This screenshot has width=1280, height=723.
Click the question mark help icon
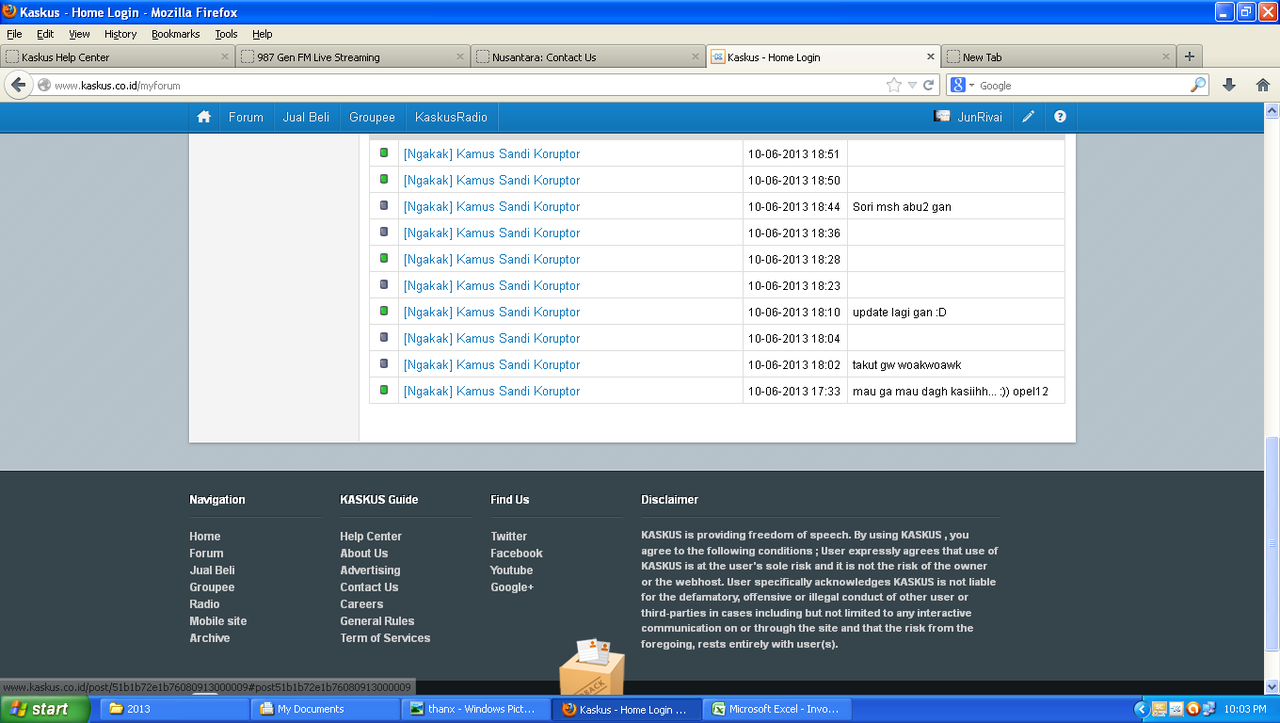(1060, 117)
